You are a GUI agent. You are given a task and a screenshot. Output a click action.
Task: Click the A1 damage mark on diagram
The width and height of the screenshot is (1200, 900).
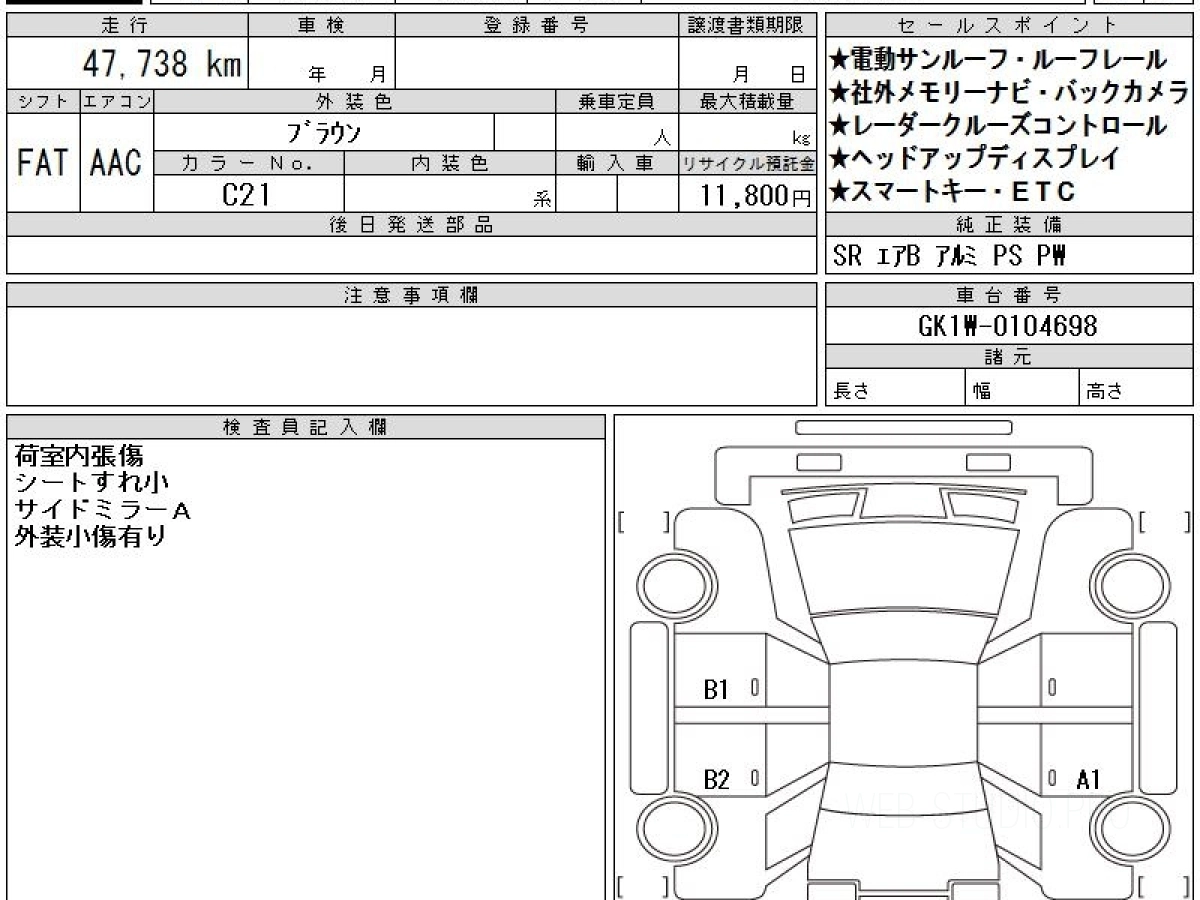pyautogui.click(x=1089, y=780)
